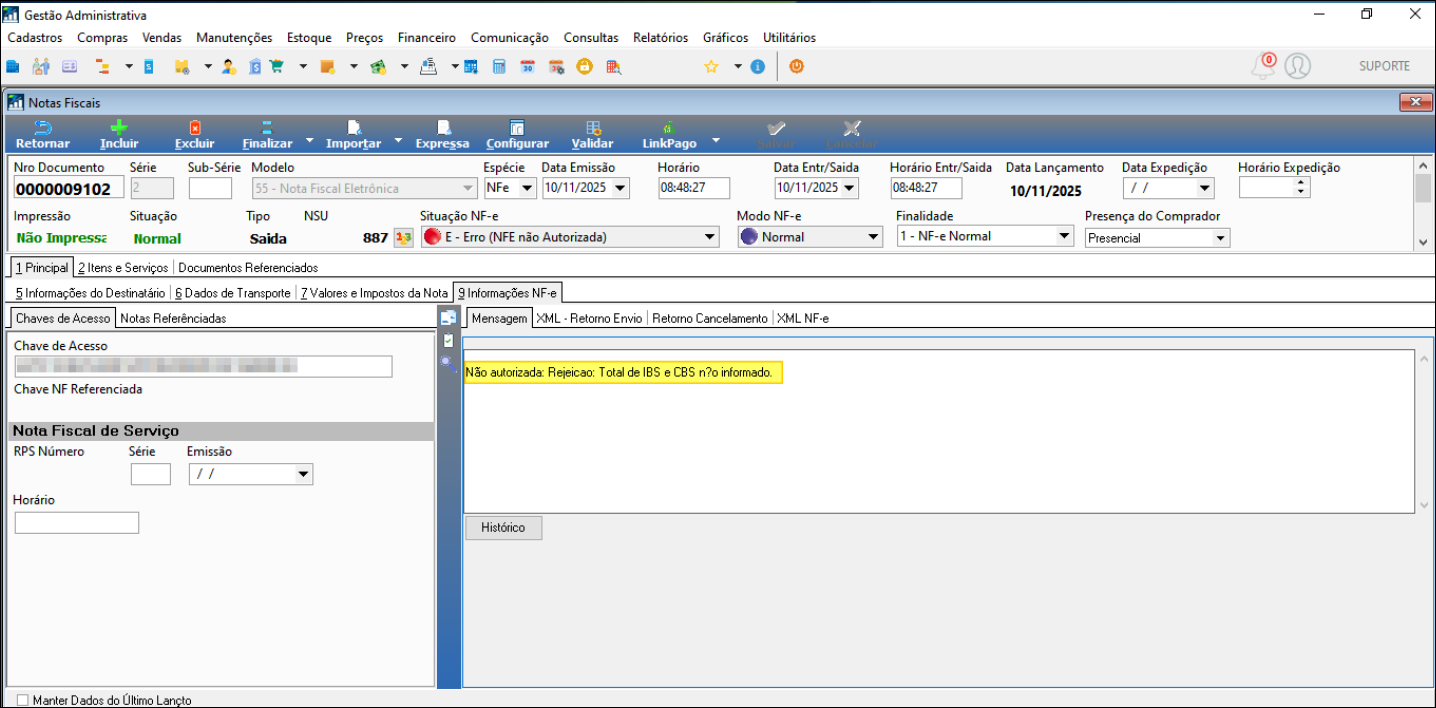1436x708 pixels.
Task: Expand the Presença do Comprador dropdown
Action: 1220,238
